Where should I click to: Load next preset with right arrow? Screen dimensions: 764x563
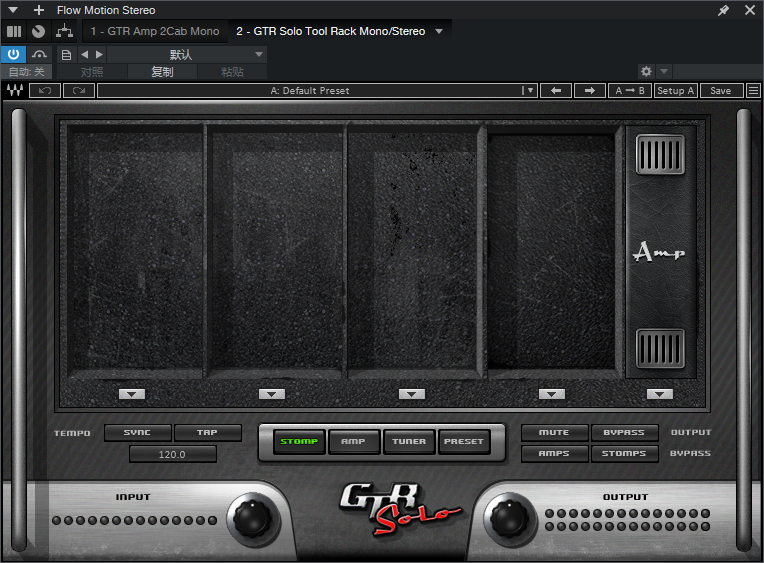click(590, 91)
